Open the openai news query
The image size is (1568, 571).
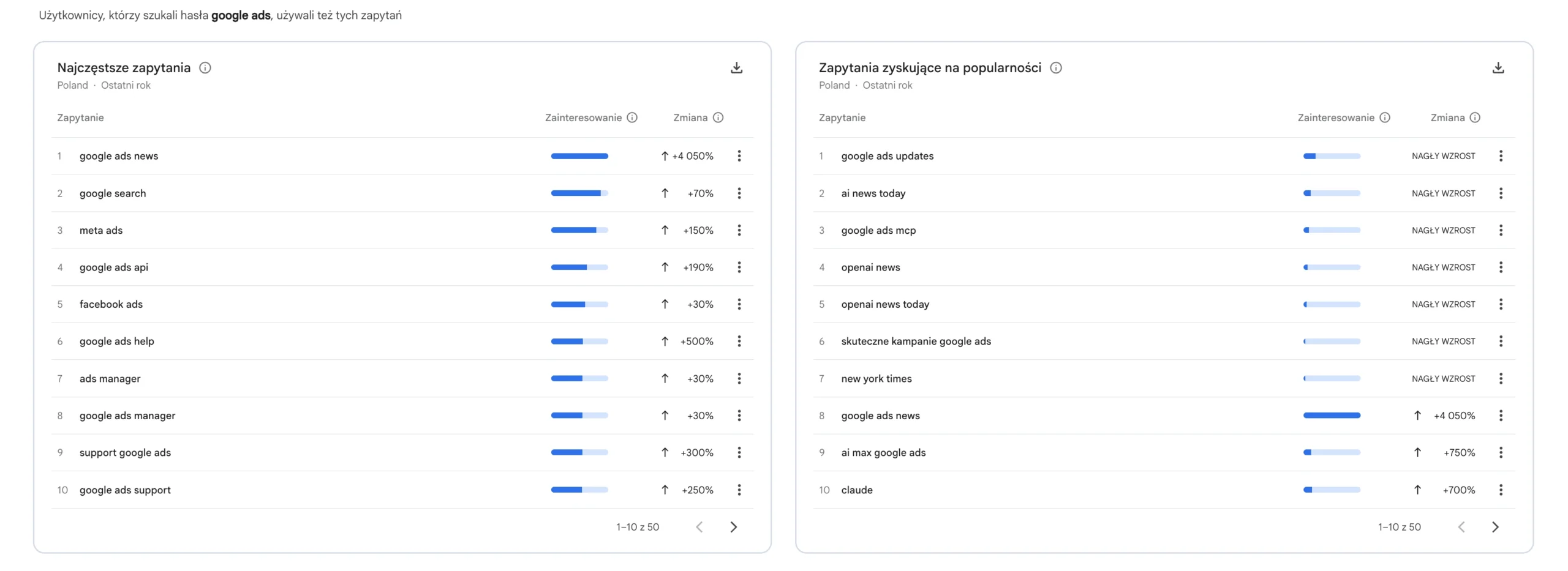point(871,267)
